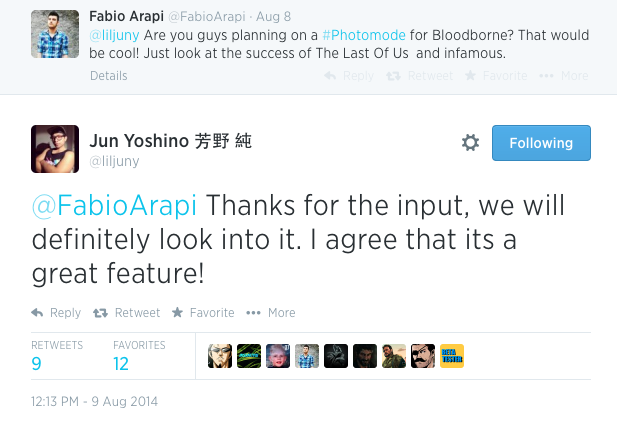Viewport: 617px width, 433px height.
Task: Open the gear settings menu
Action: click(x=470, y=143)
